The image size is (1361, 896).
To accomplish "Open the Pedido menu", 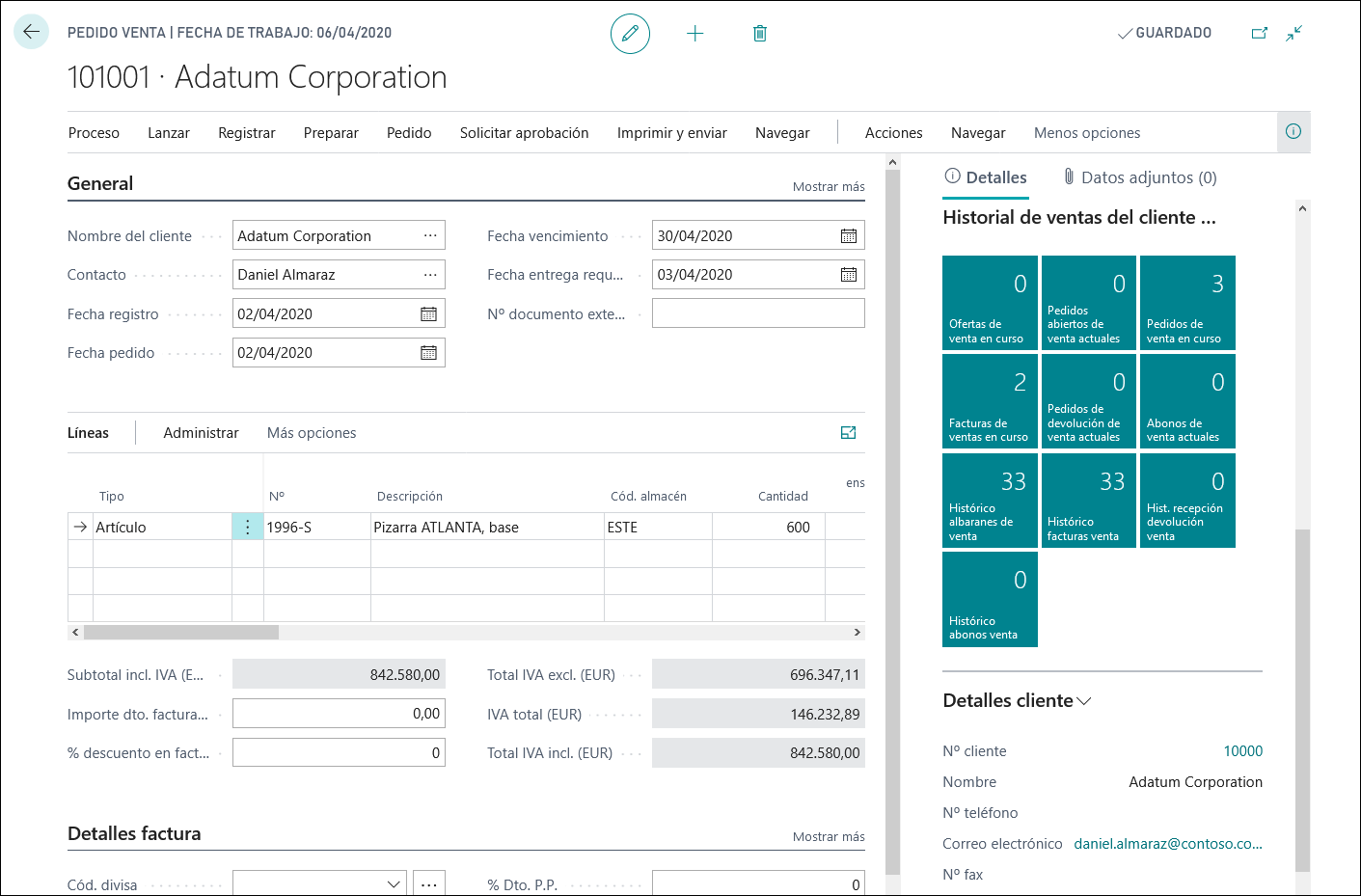I will (409, 133).
